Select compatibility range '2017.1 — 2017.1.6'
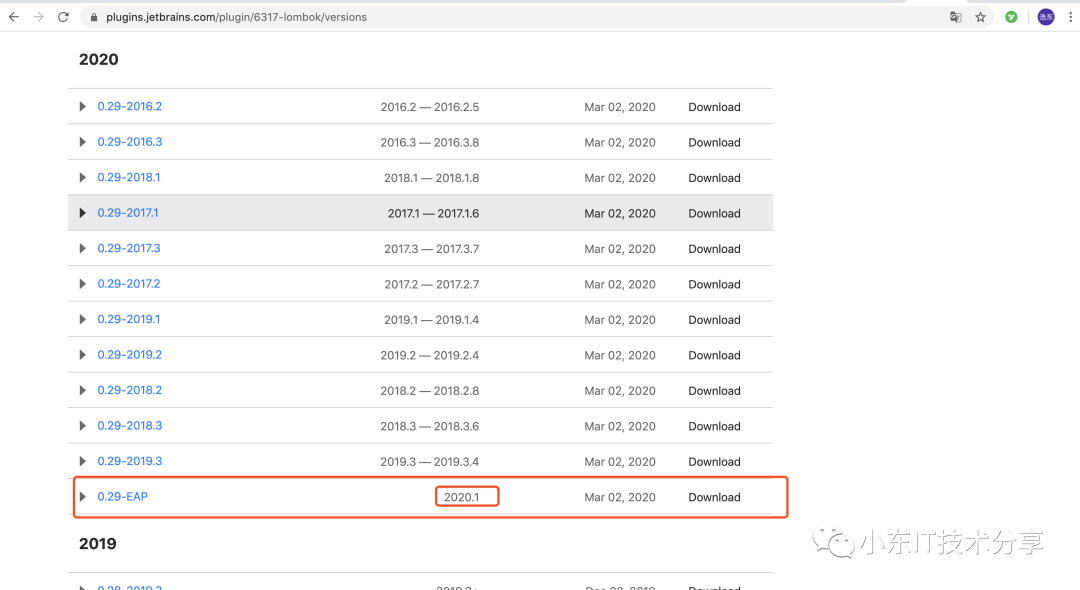This screenshot has height=590, width=1080. click(433, 213)
